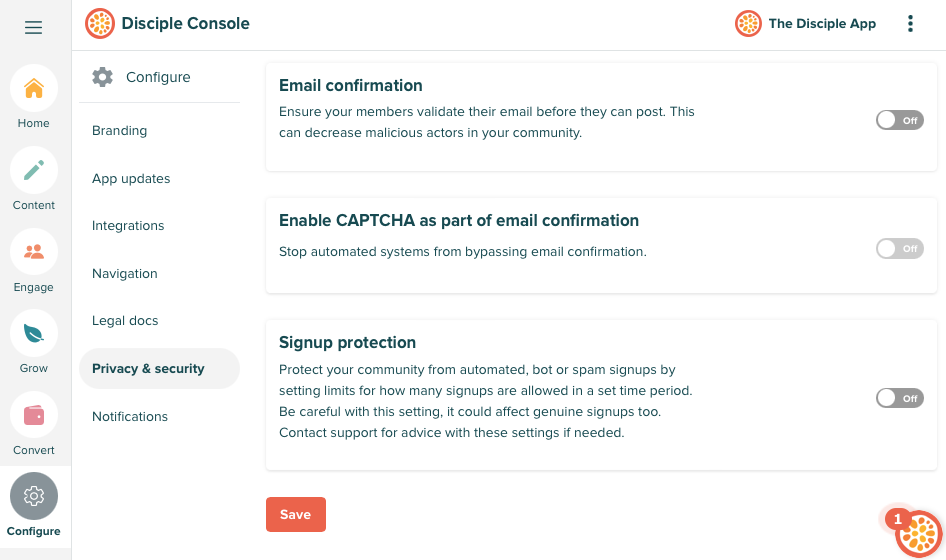Open The Disciple App switcher
The height and width of the screenshot is (560, 946).
pos(806,24)
